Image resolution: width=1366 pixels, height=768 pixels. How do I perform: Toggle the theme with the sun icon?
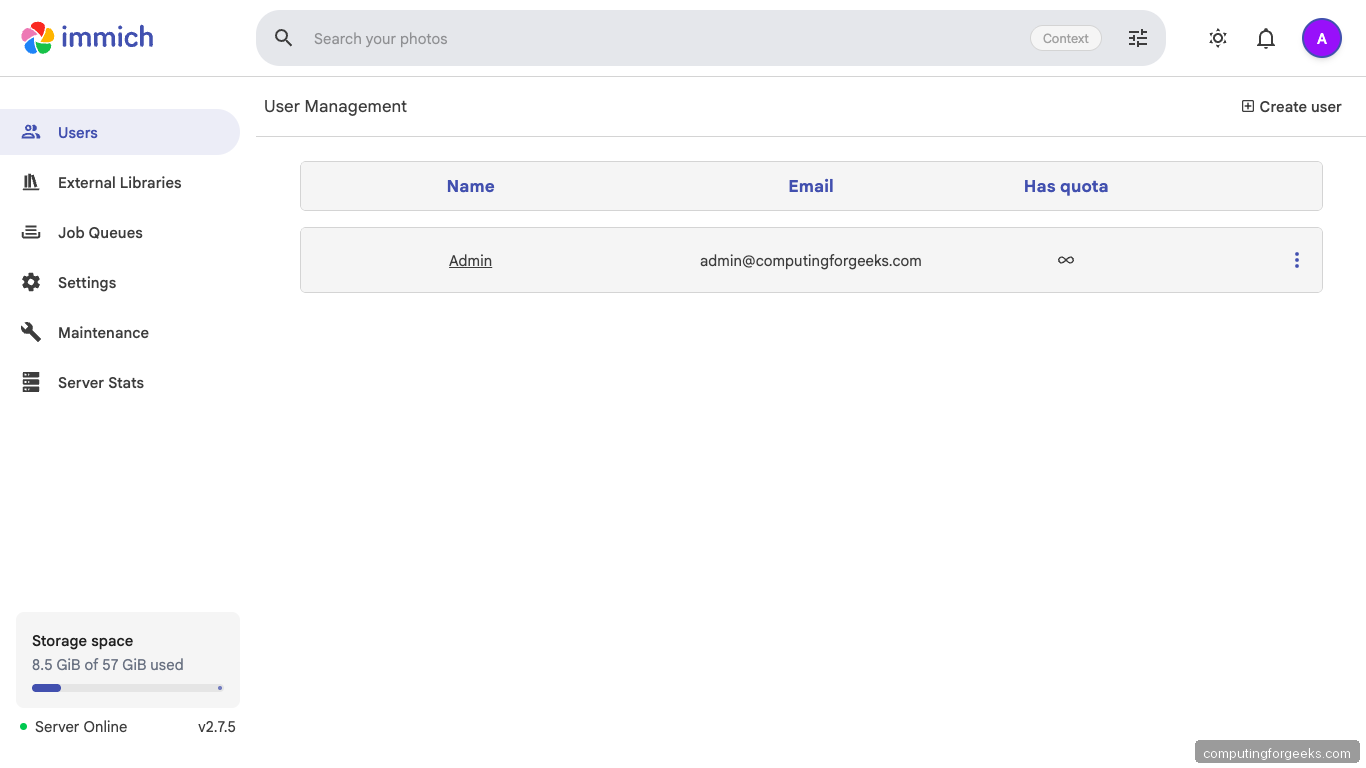(1218, 37)
